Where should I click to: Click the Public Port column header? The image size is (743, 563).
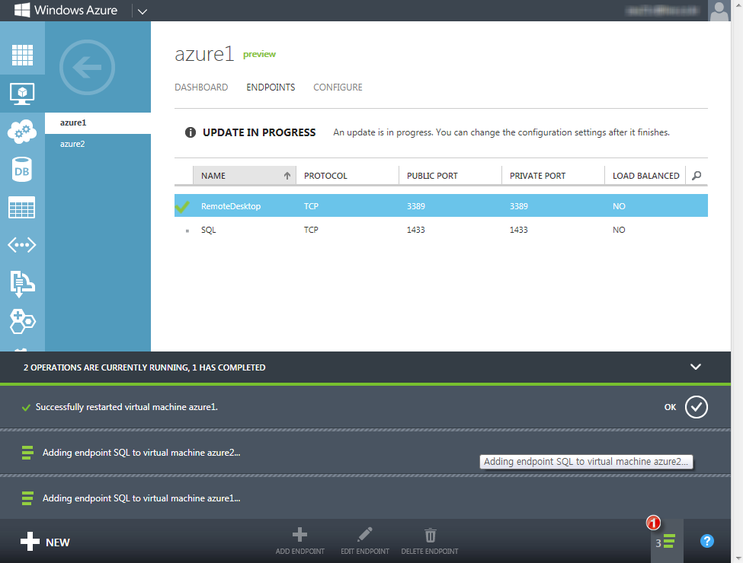pyautogui.click(x=450, y=176)
